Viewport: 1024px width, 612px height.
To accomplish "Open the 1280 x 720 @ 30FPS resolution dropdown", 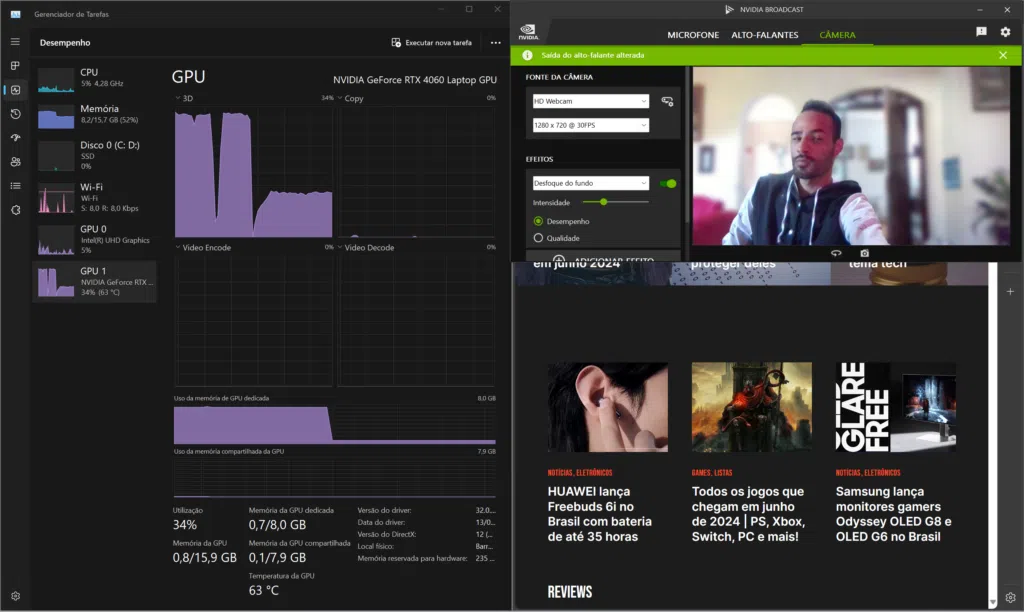I will coord(590,125).
